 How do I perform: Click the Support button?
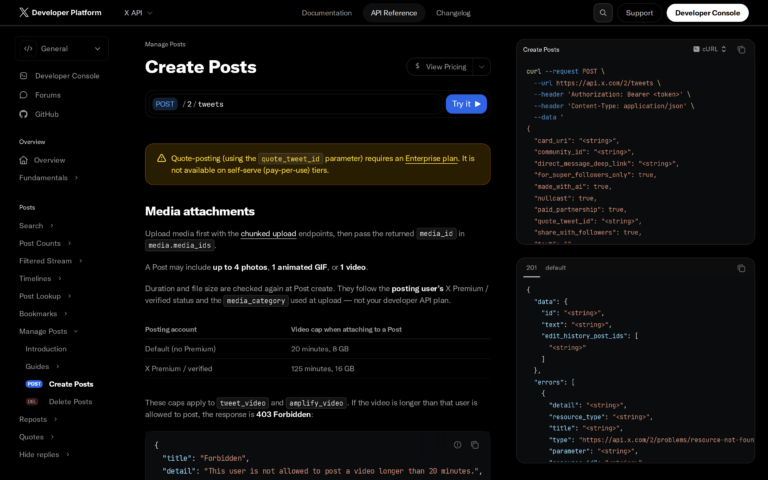click(639, 13)
